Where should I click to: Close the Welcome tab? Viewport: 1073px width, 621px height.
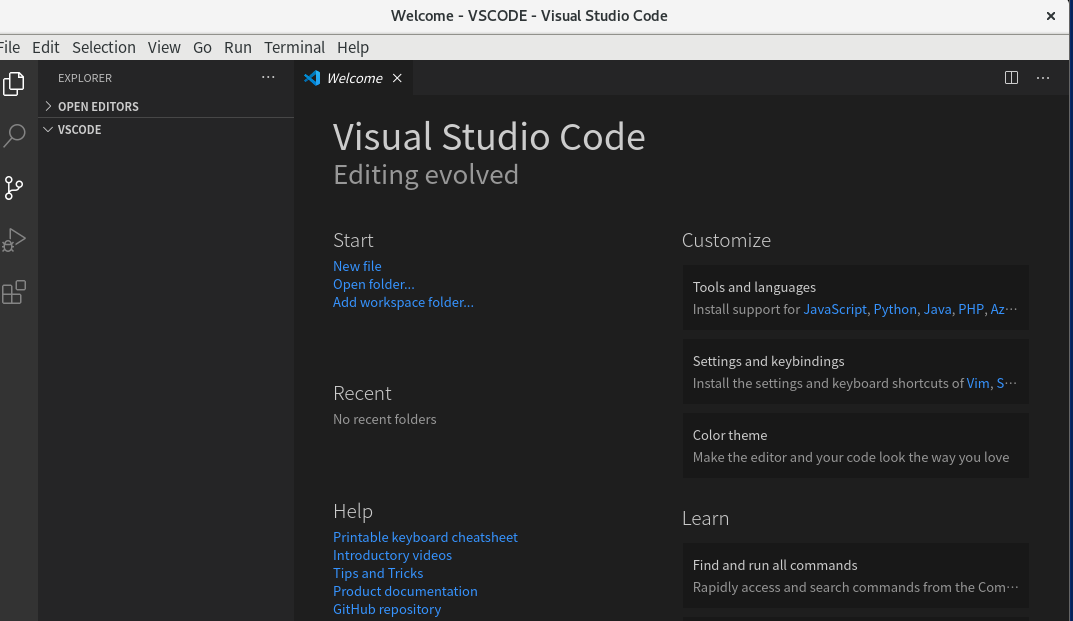[397, 78]
